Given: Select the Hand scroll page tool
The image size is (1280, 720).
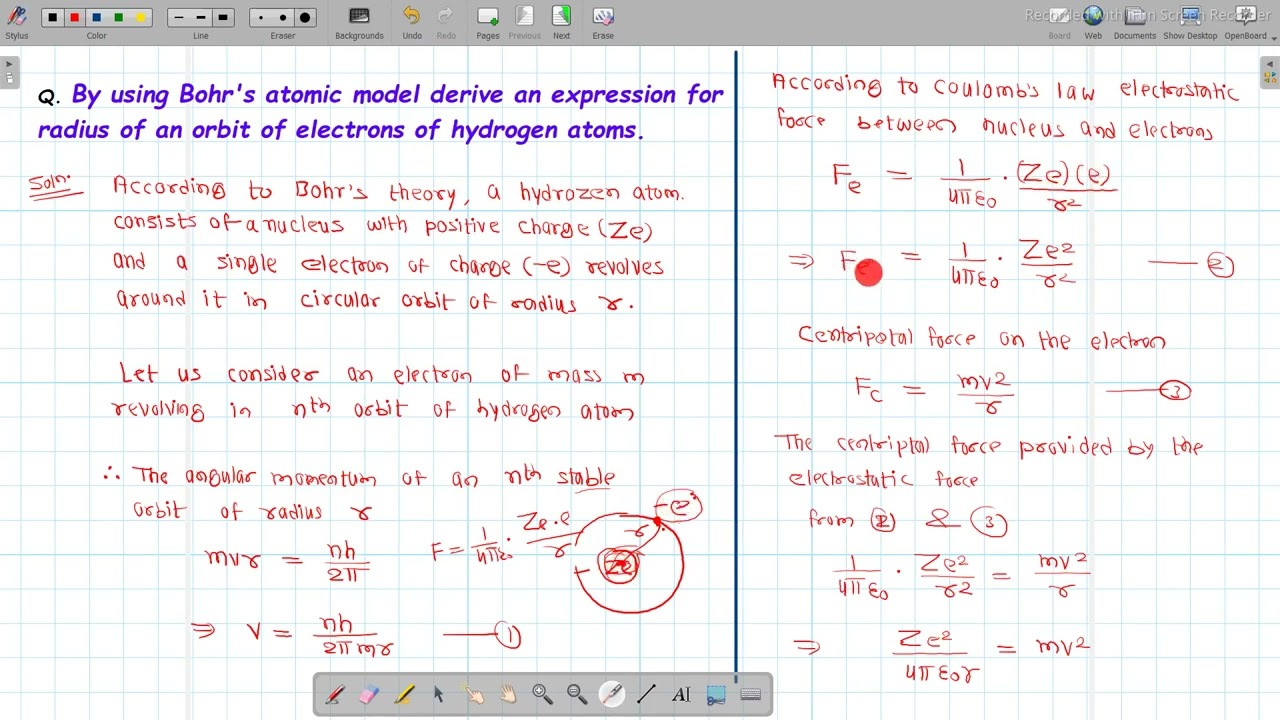Looking at the screenshot, I should pyautogui.click(x=508, y=694).
